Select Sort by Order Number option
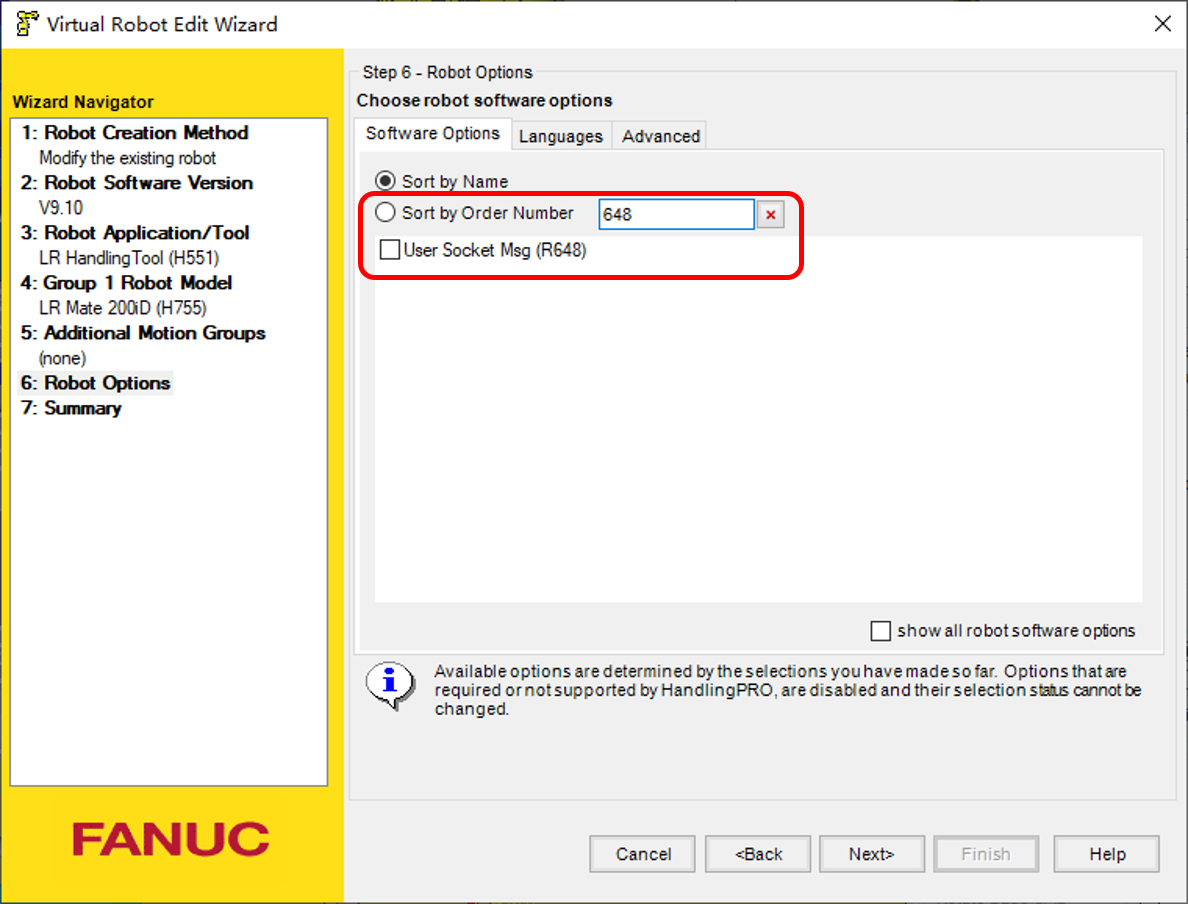This screenshot has height=904, width=1188. point(385,213)
